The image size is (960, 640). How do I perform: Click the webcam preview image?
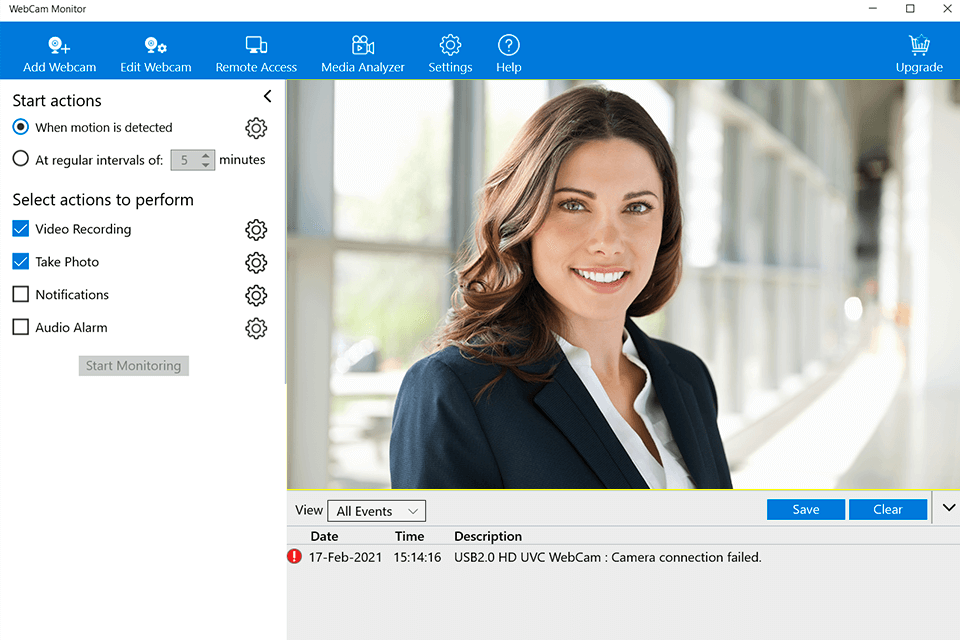click(623, 284)
